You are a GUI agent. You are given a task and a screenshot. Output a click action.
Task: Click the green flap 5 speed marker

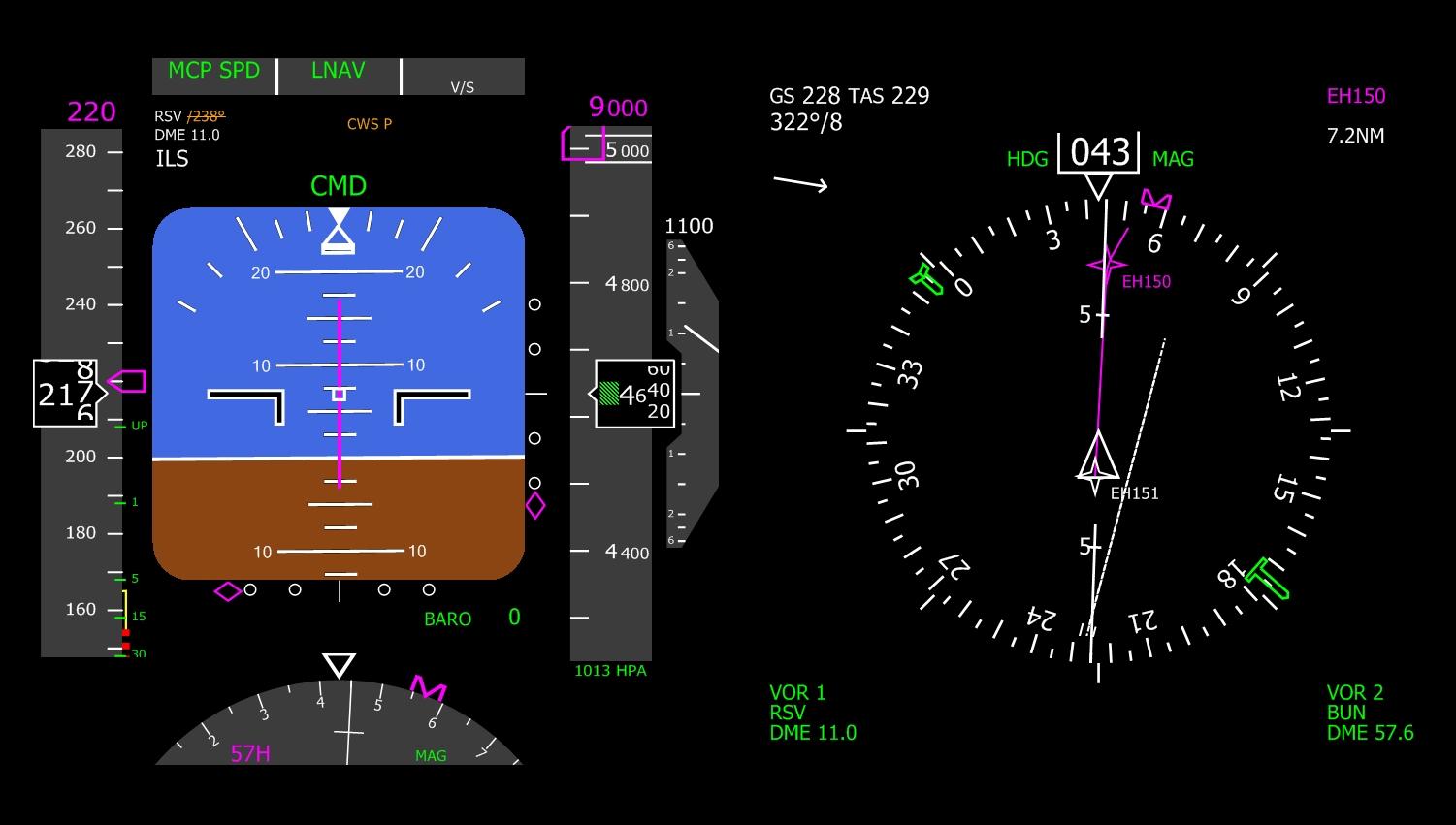[x=127, y=579]
